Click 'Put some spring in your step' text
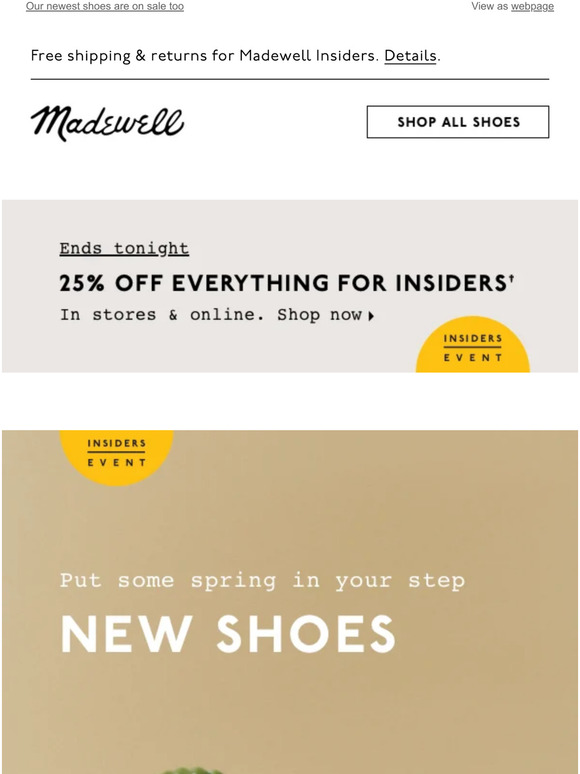 click(x=262, y=581)
